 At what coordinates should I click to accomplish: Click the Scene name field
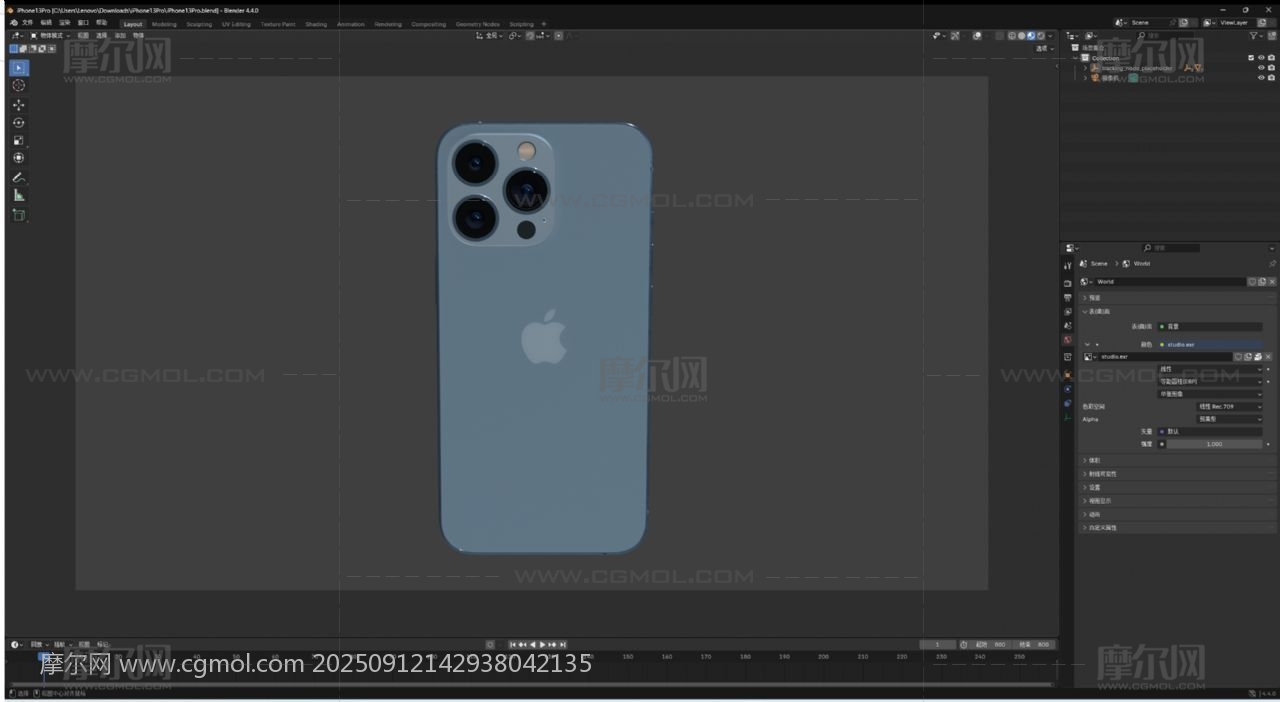point(1147,22)
